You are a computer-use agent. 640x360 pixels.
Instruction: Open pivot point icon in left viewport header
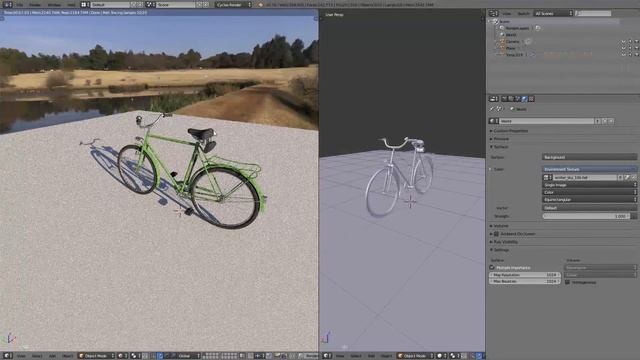tap(136, 356)
